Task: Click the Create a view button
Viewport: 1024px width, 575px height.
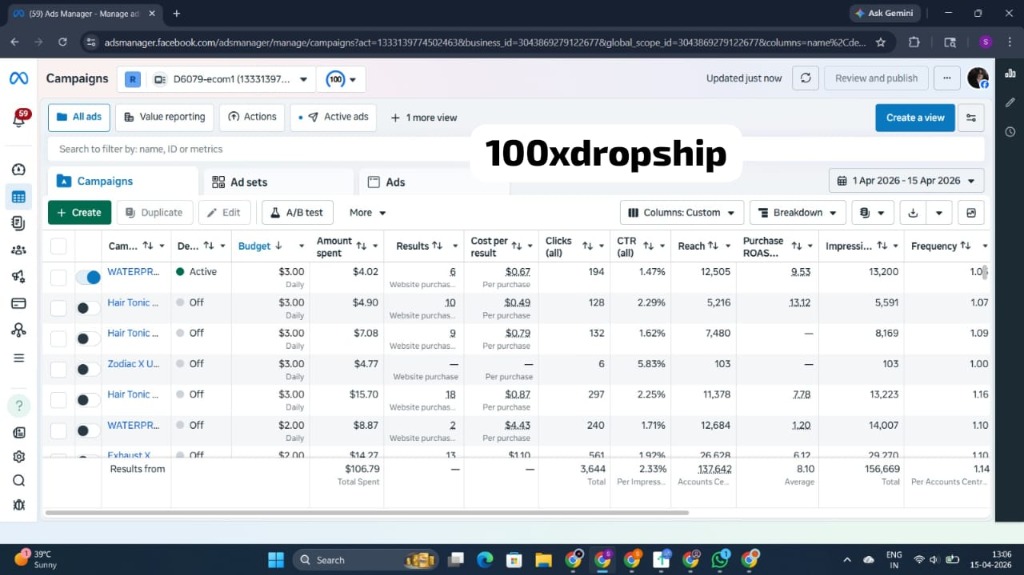Action: point(915,118)
